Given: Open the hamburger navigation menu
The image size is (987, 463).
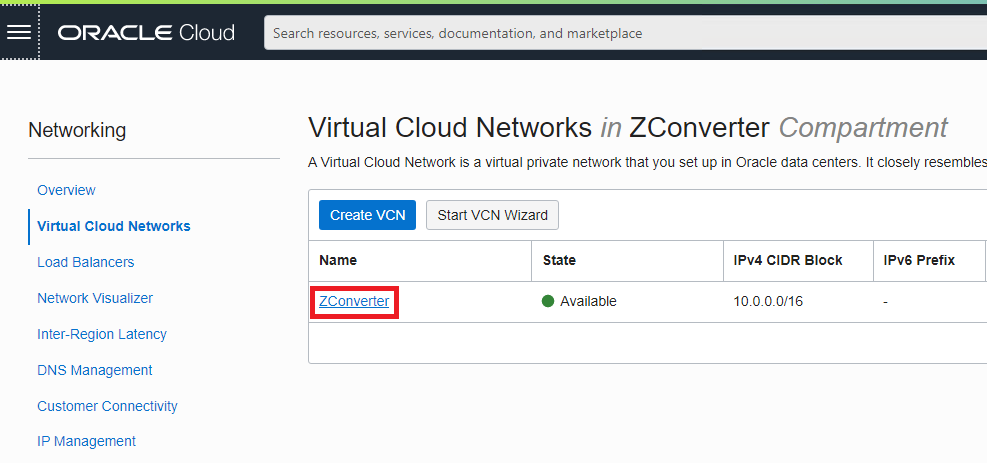Looking at the screenshot, I should (19, 32).
